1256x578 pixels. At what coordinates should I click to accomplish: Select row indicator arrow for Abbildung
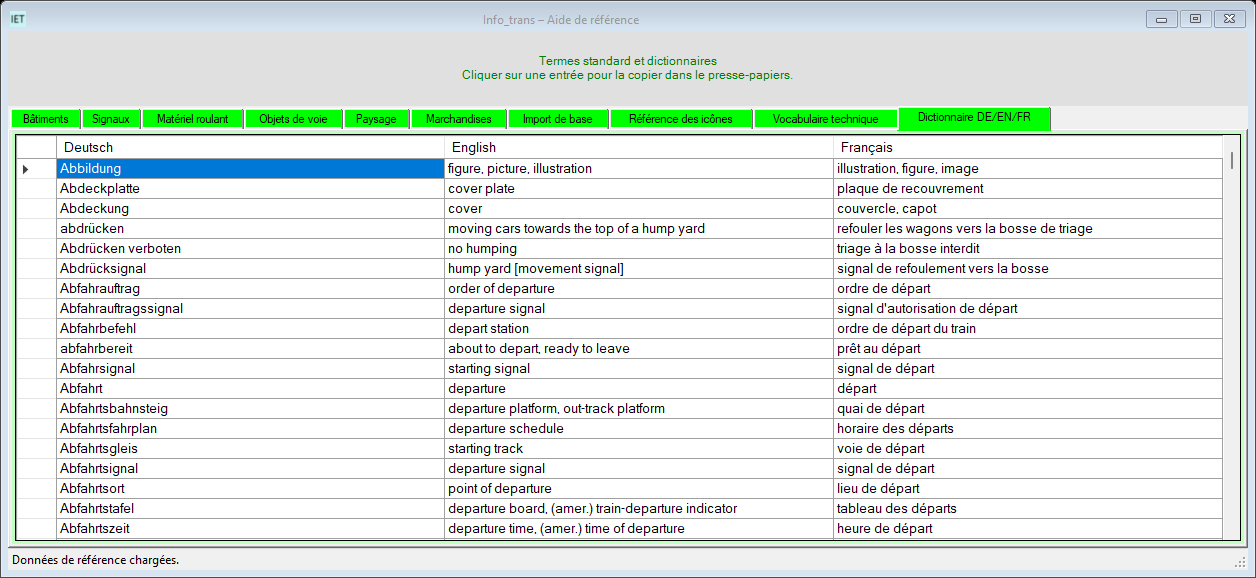tap(25, 169)
